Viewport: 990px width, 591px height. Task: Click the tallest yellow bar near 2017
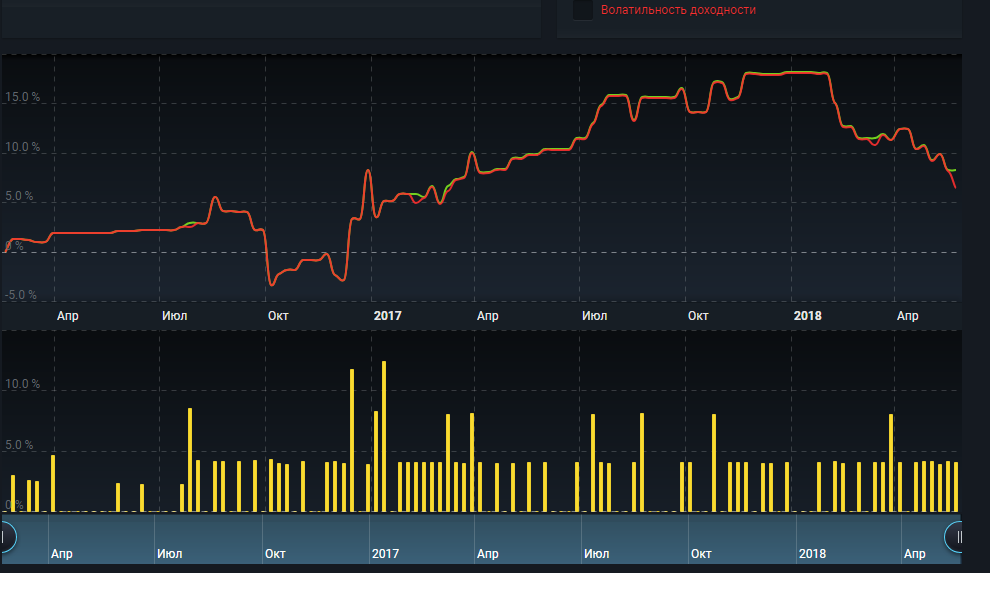[x=384, y=436]
